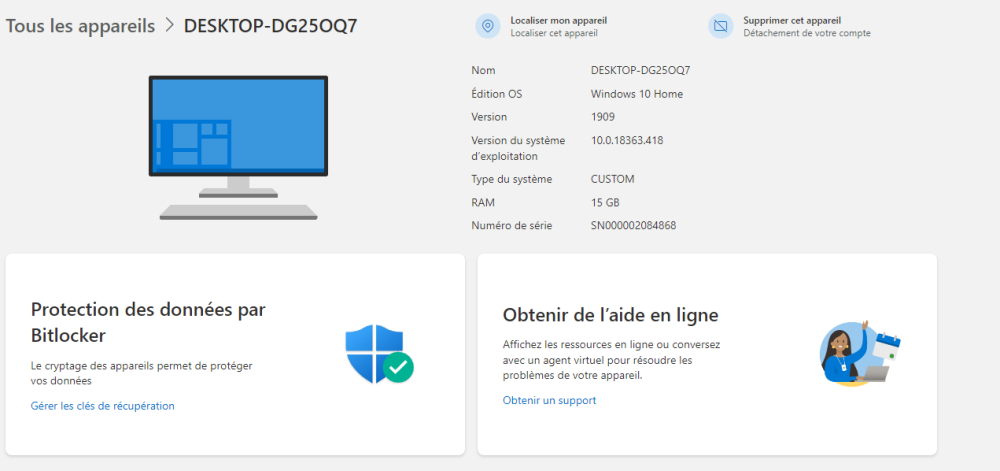Screen dimensions: 1000x471
Task: Open Gérer les clés de récupération link
Action: click(103, 406)
